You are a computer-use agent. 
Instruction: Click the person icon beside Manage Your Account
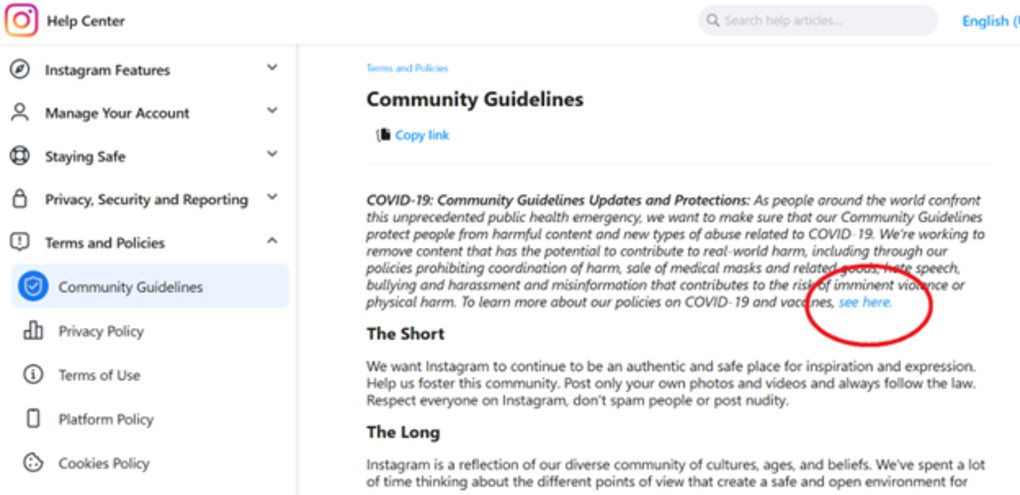(x=20, y=113)
